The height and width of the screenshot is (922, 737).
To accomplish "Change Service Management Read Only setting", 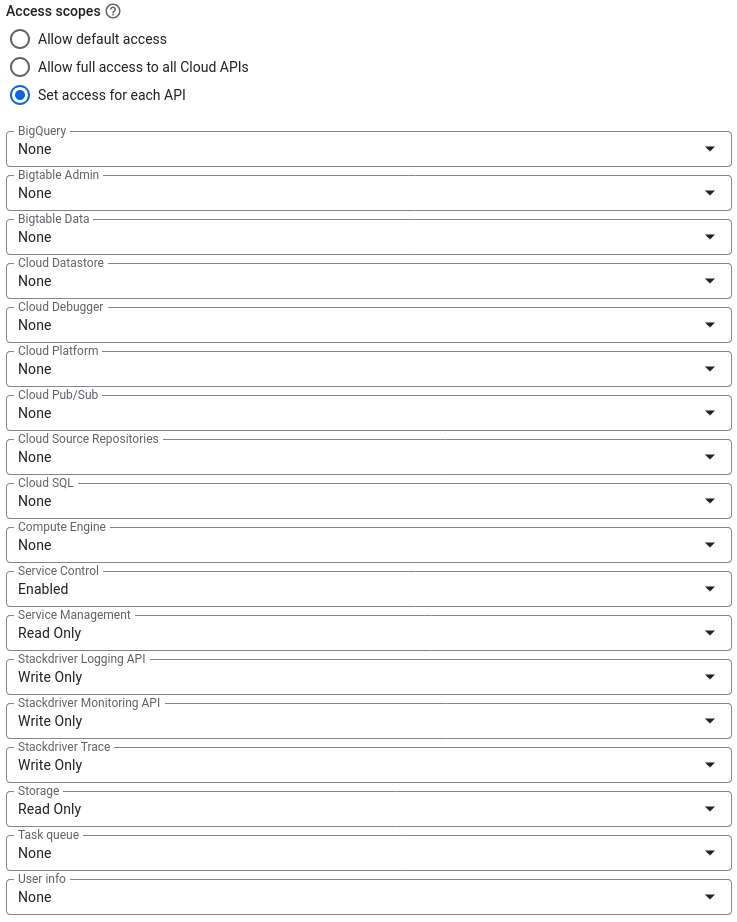I will click(368, 633).
